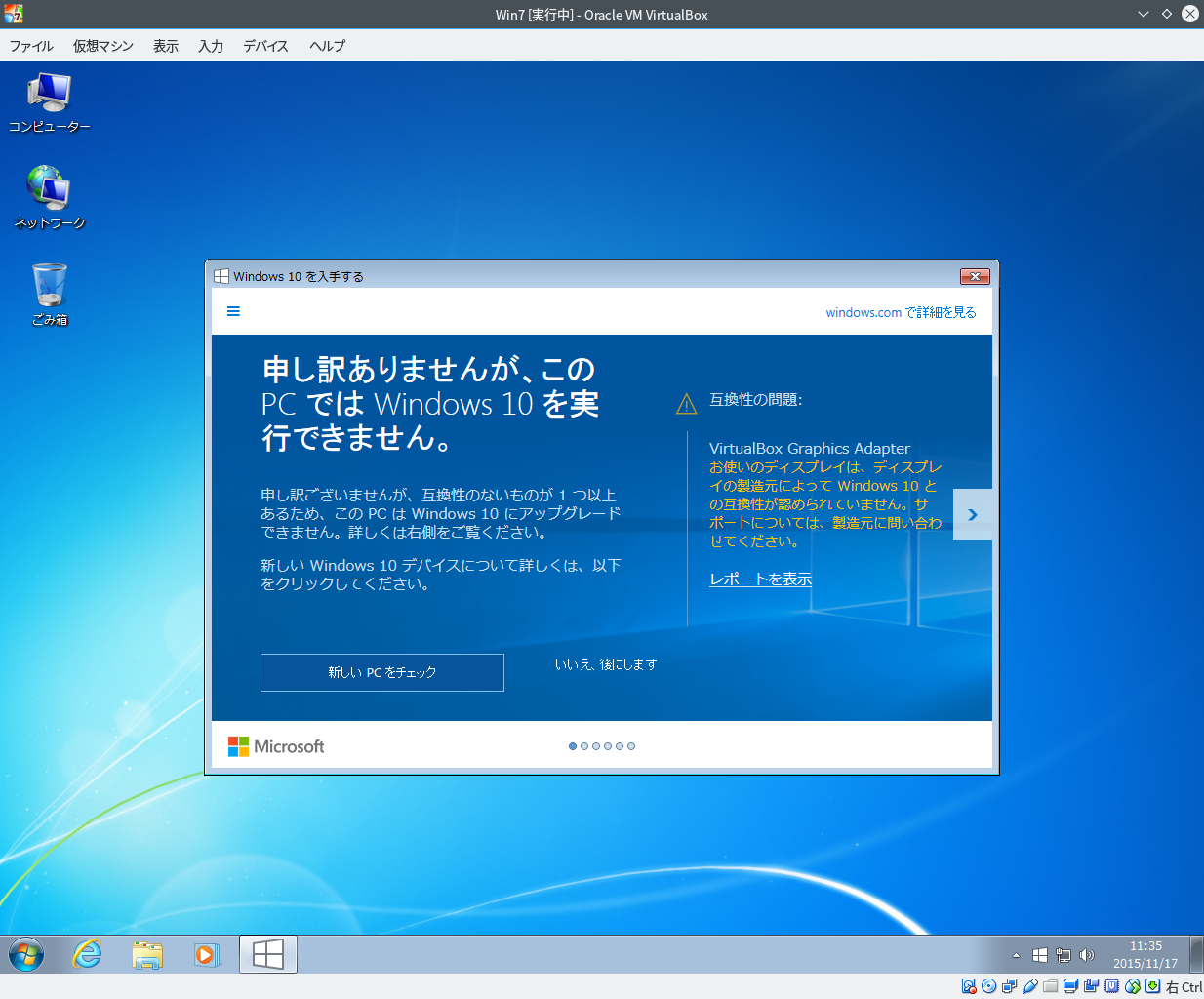Click the VirtualBox title bar app icon
This screenshot has width=1204, height=999.
(13, 14)
